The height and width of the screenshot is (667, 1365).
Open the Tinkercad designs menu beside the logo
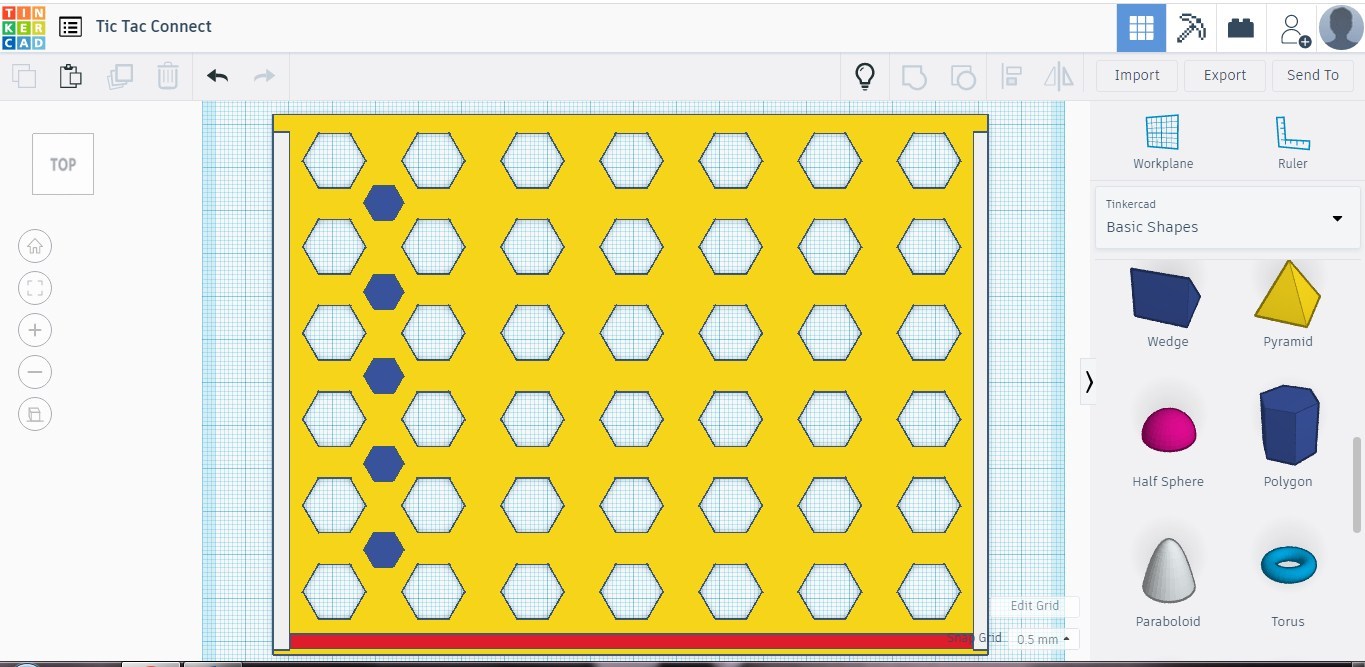point(70,27)
